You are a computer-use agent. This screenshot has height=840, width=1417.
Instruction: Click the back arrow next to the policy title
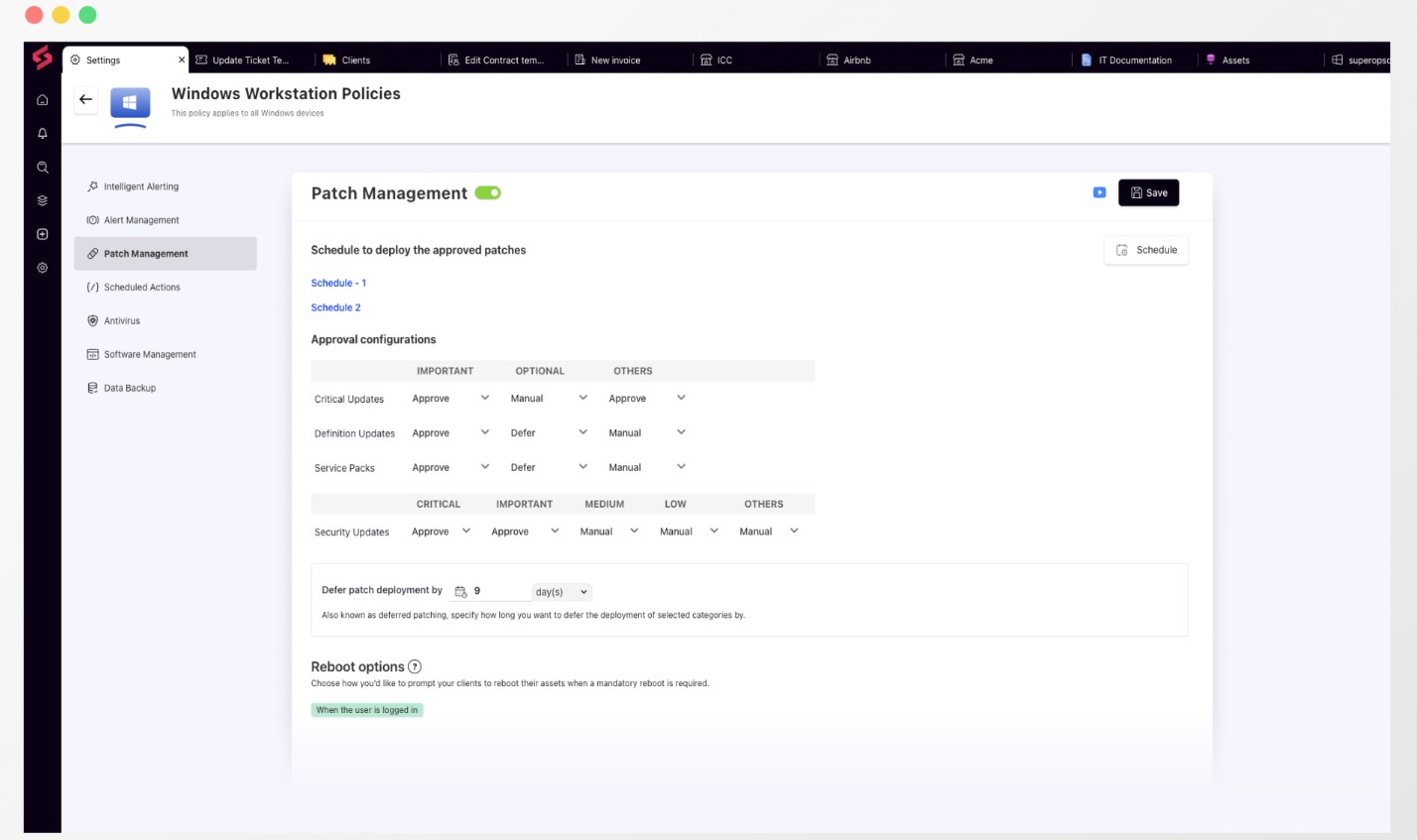[x=85, y=99]
